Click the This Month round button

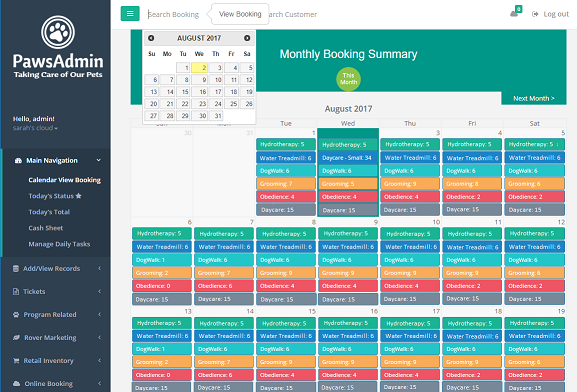[348, 79]
